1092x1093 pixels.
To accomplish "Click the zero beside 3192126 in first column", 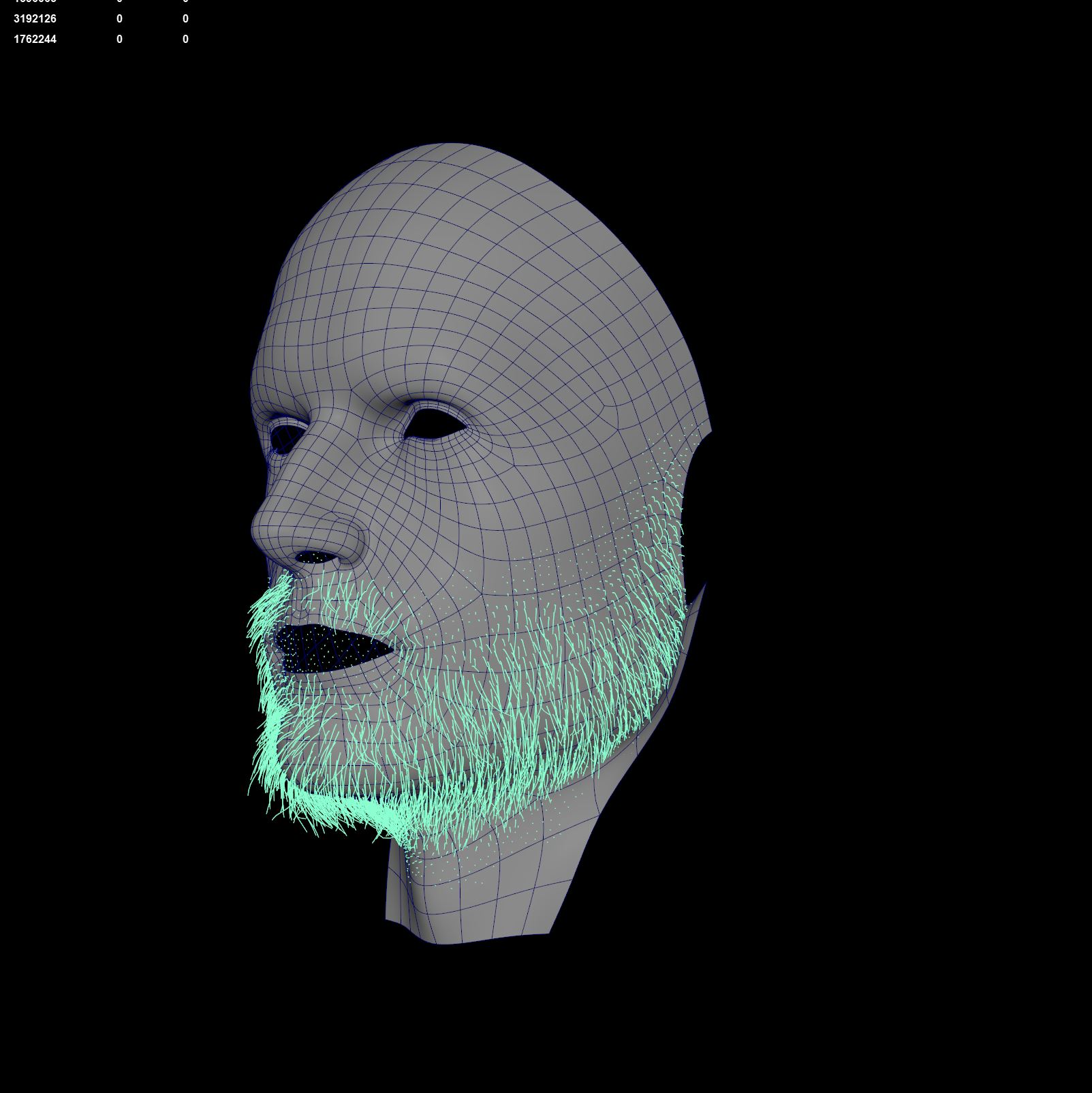I will (x=119, y=19).
